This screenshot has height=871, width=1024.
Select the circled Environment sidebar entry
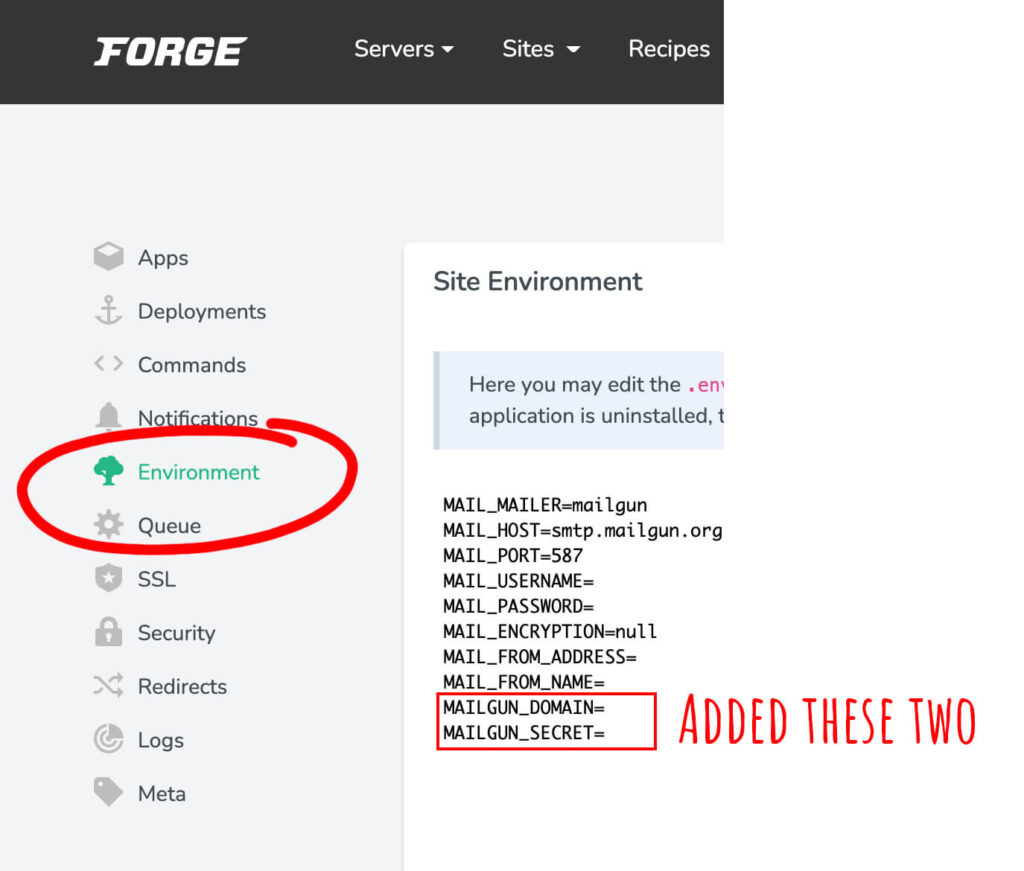click(198, 471)
